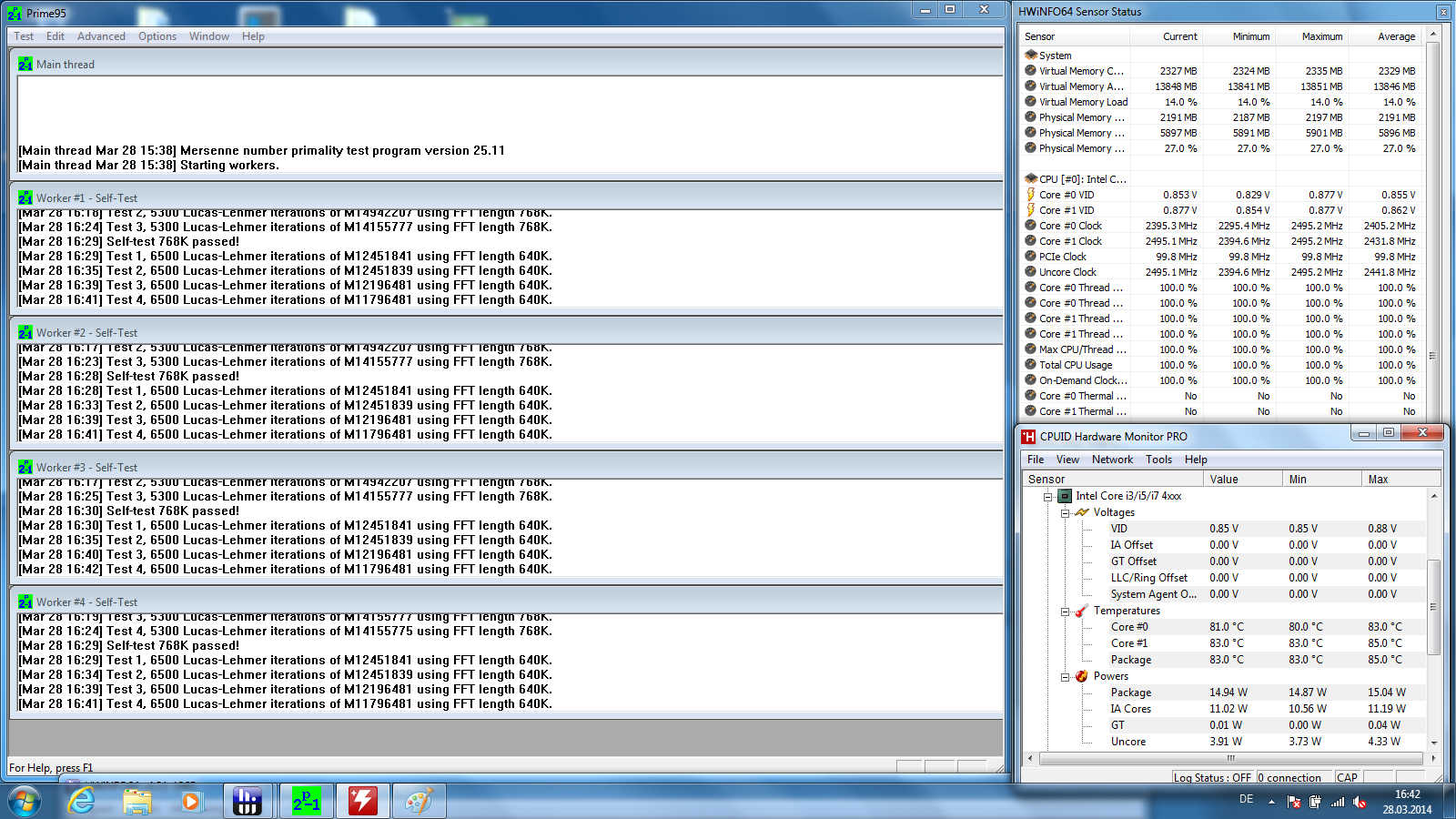Screen dimensions: 1456x819
Task: Open the Network menu in Hardware Monitor PRO
Action: point(1112,460)
